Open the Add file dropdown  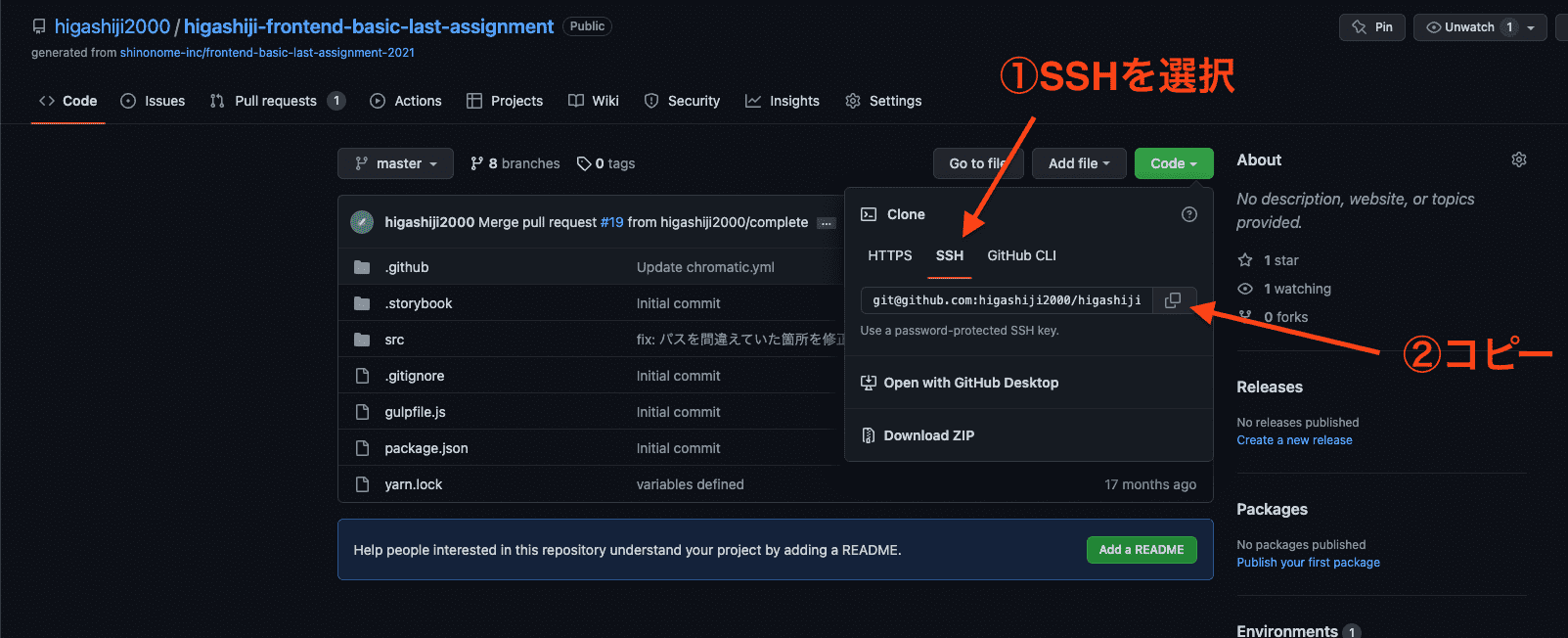(1079, 163)
